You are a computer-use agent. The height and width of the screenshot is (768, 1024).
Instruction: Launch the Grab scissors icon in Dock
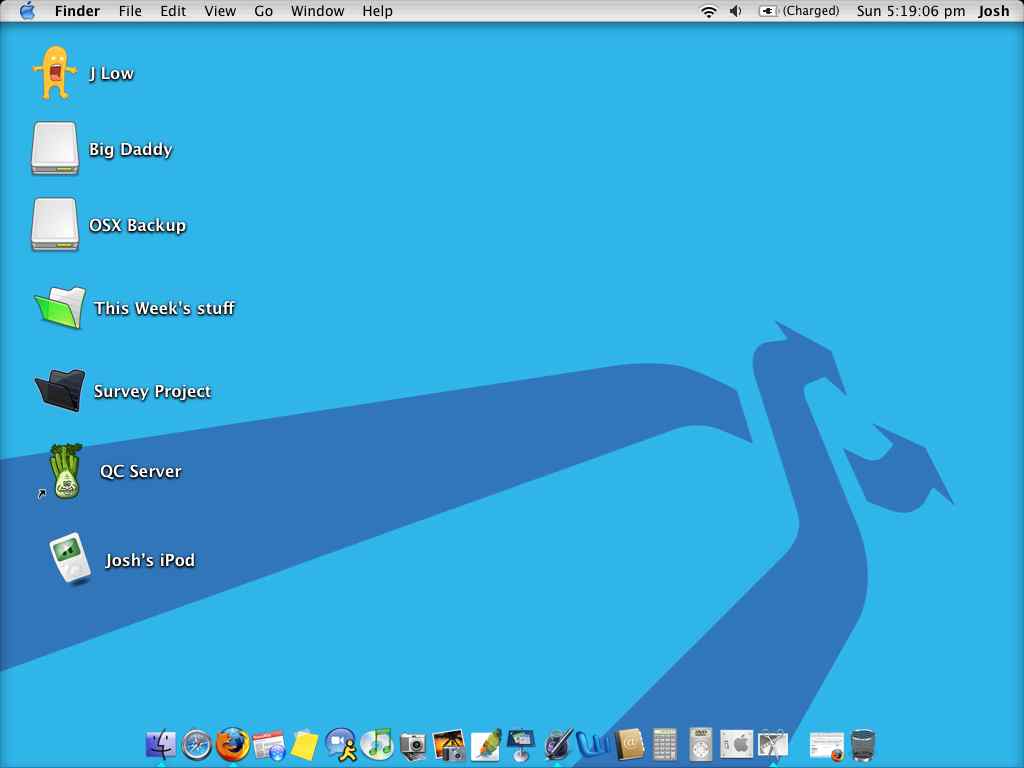click(773, 745)
